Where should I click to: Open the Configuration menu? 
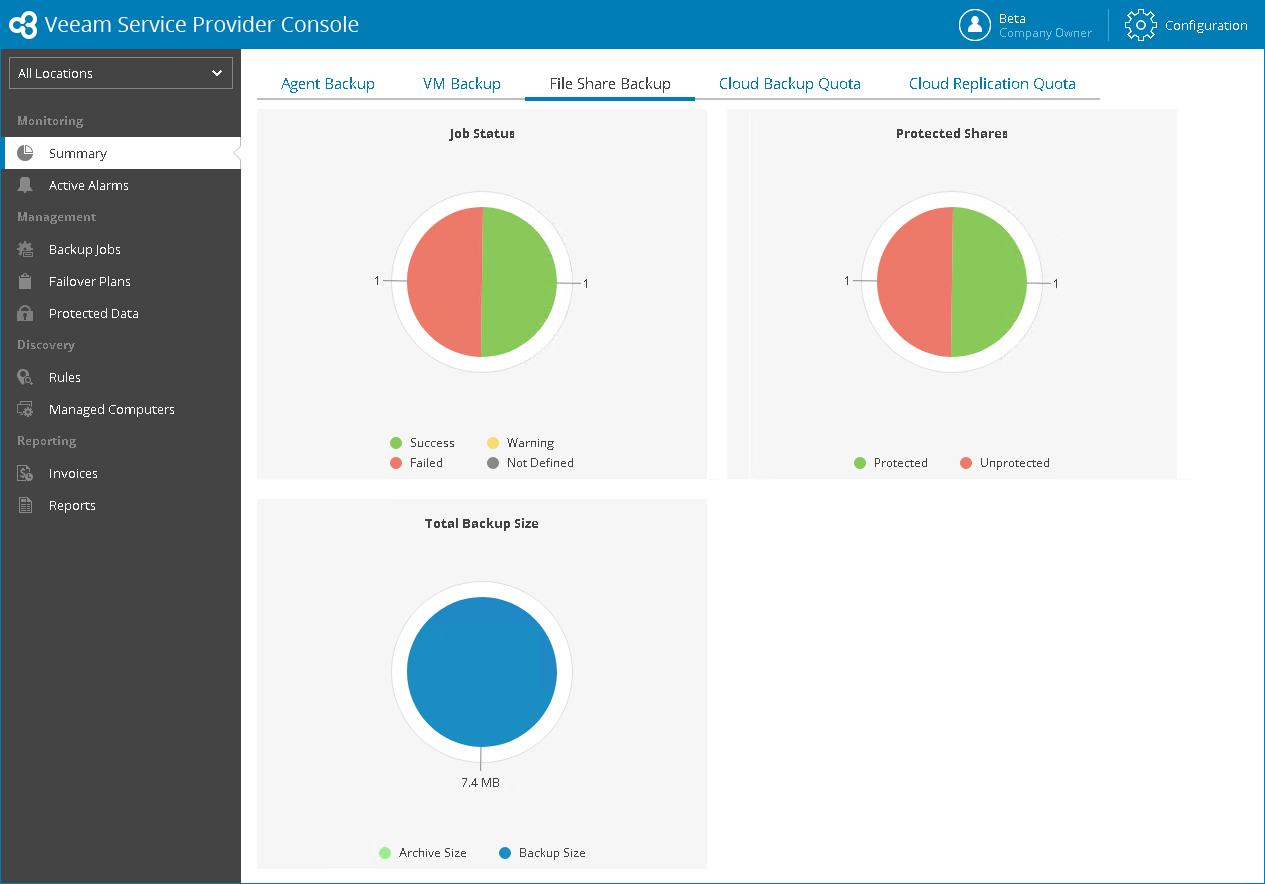click(1186, 25)
